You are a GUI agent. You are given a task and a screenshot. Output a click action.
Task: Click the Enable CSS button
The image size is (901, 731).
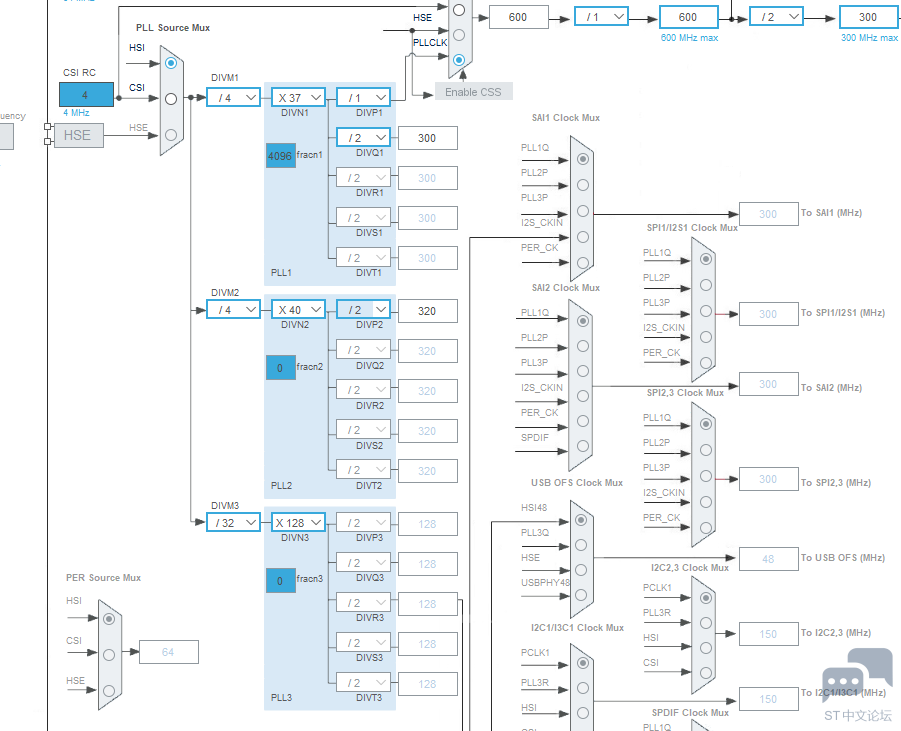click(473, 92)
